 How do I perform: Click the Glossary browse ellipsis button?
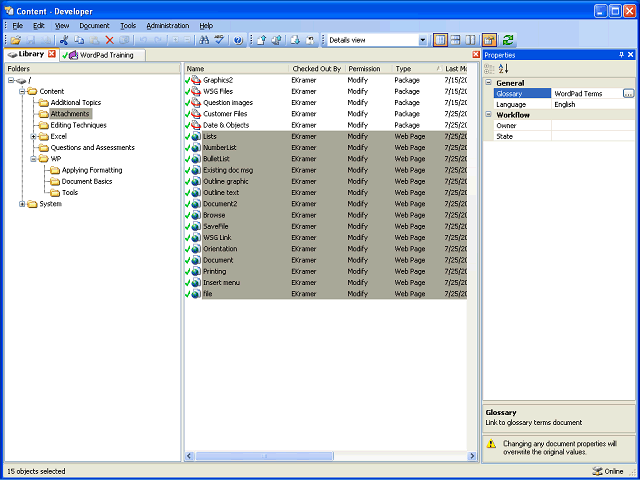click(629, 93)
